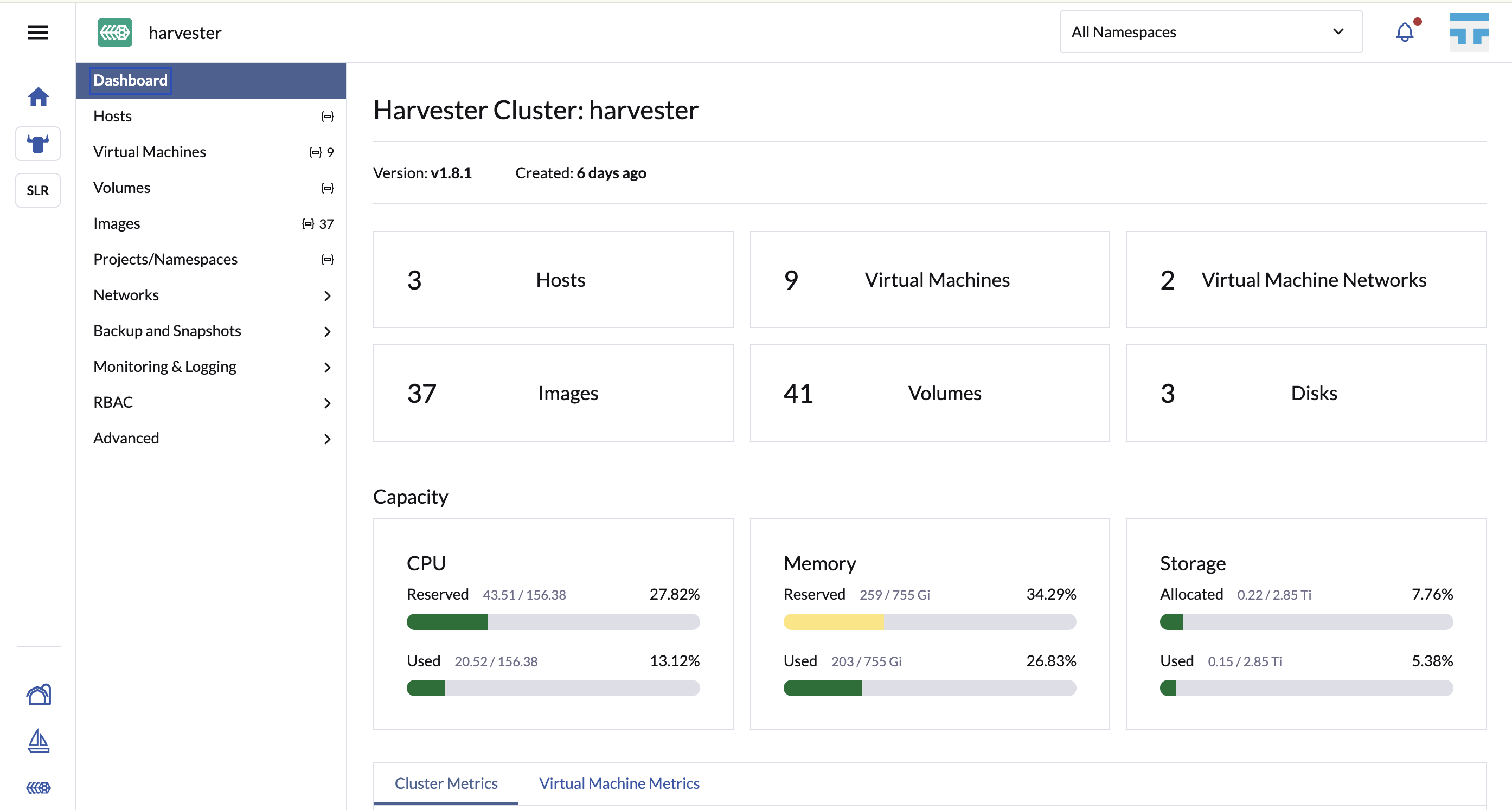Open the continuous delivery sailboat icon
This screenshot has height=810, width=1512.
[x=39, y=741]
